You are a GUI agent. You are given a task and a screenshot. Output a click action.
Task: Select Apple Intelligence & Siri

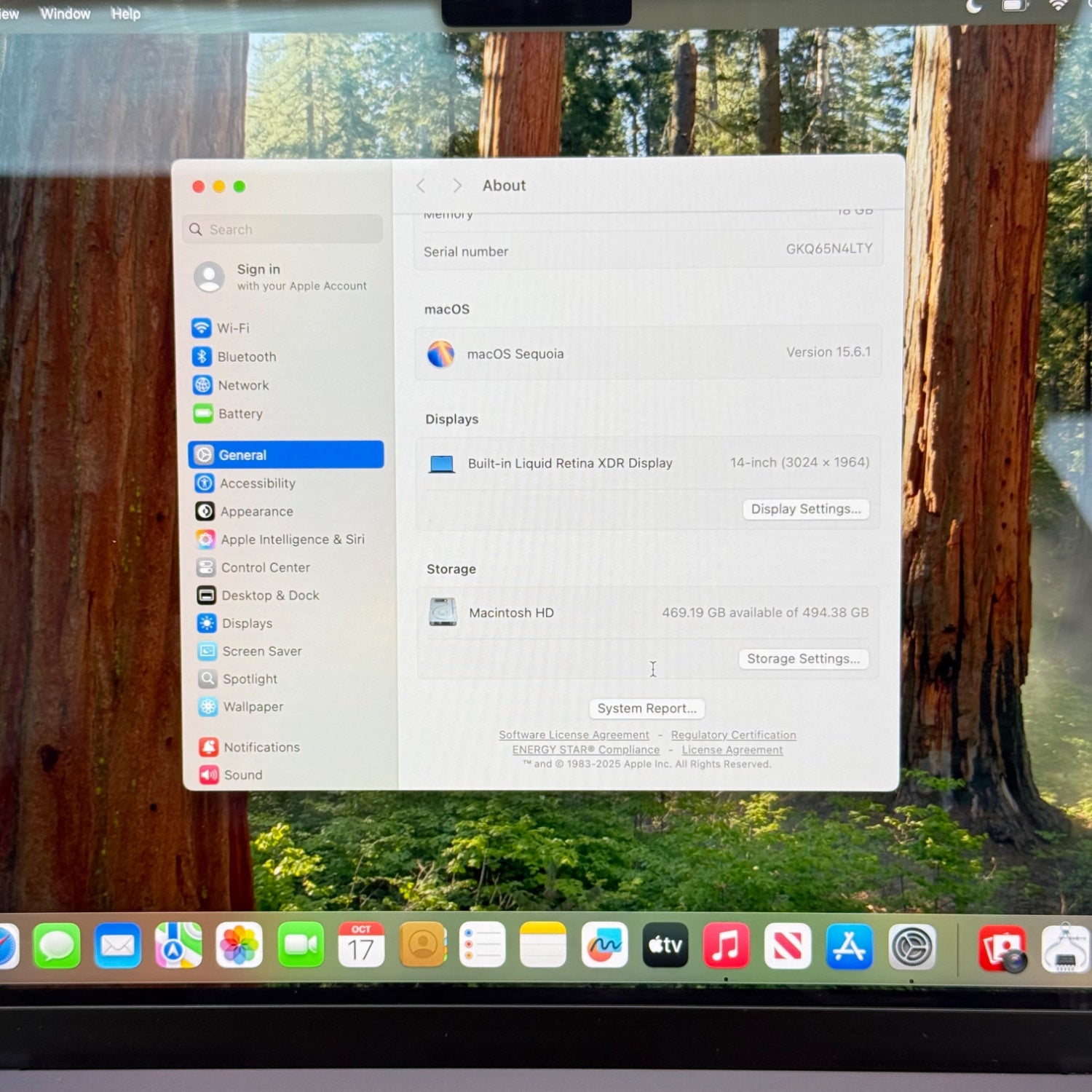click(x=292, y=539)
